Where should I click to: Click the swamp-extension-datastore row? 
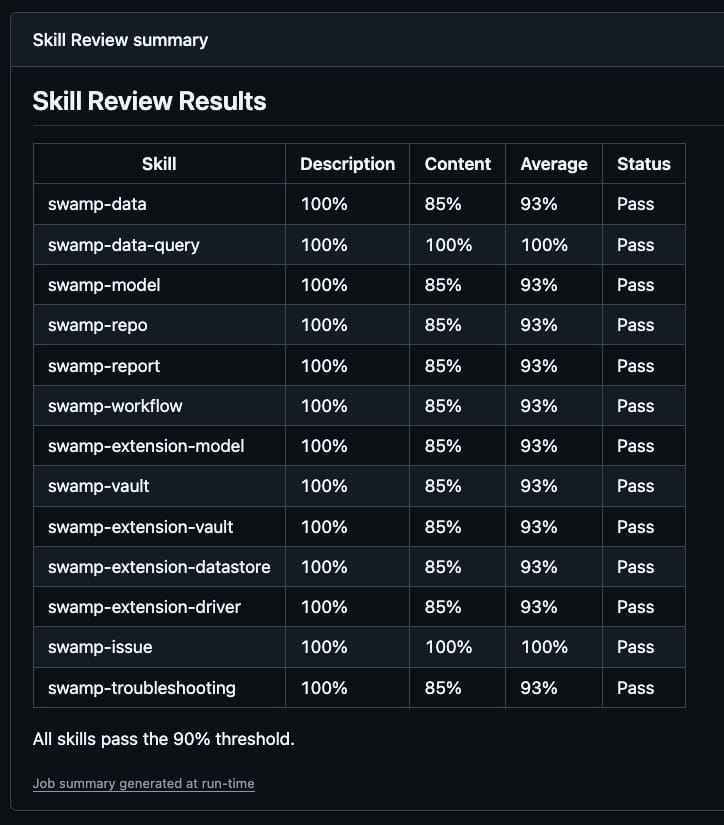coord(160,567)
